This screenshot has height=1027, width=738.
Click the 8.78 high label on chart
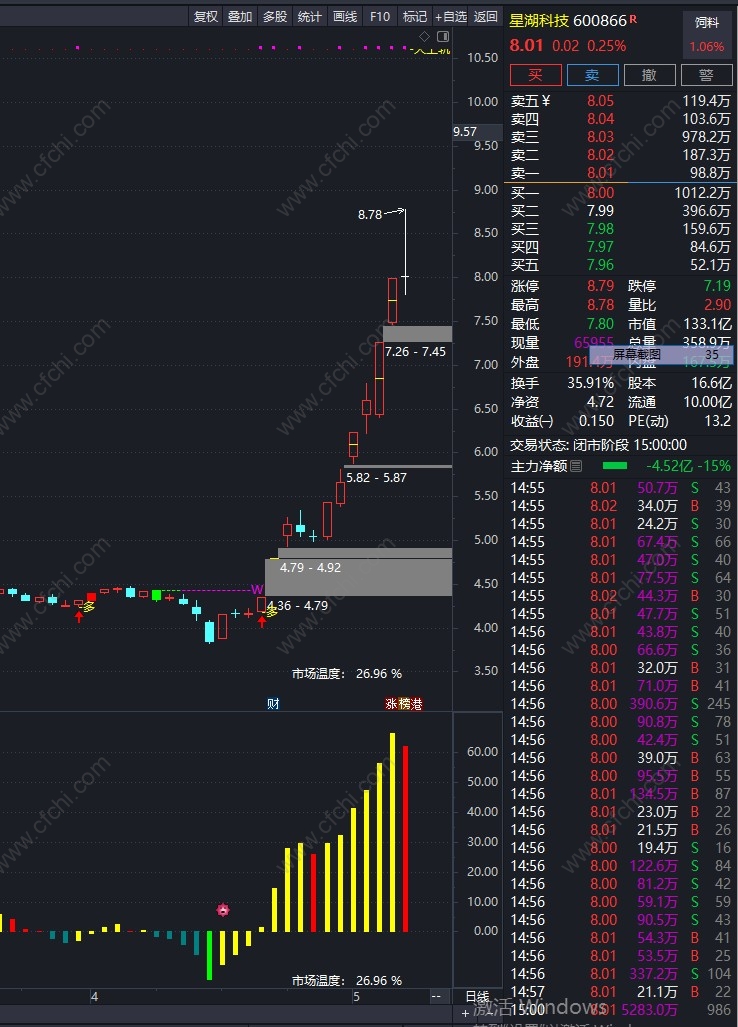[370, 214]
